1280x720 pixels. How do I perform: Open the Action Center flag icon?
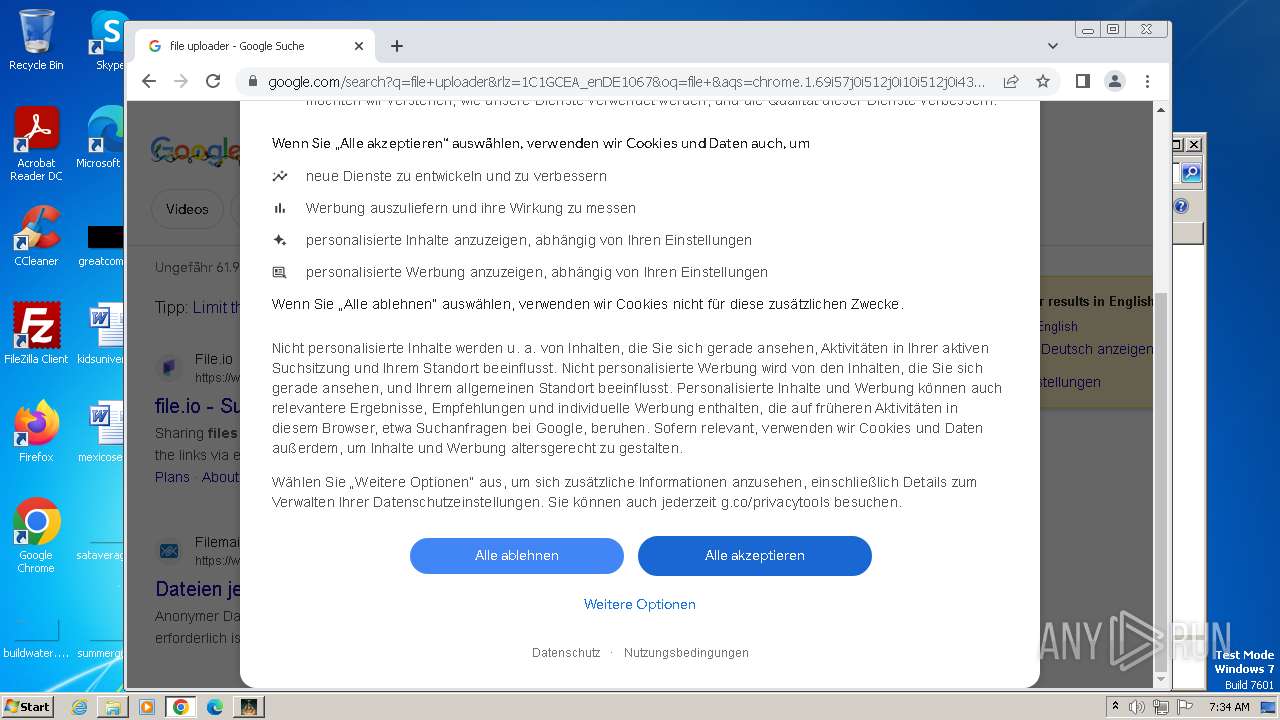(x=1183, y=707)
